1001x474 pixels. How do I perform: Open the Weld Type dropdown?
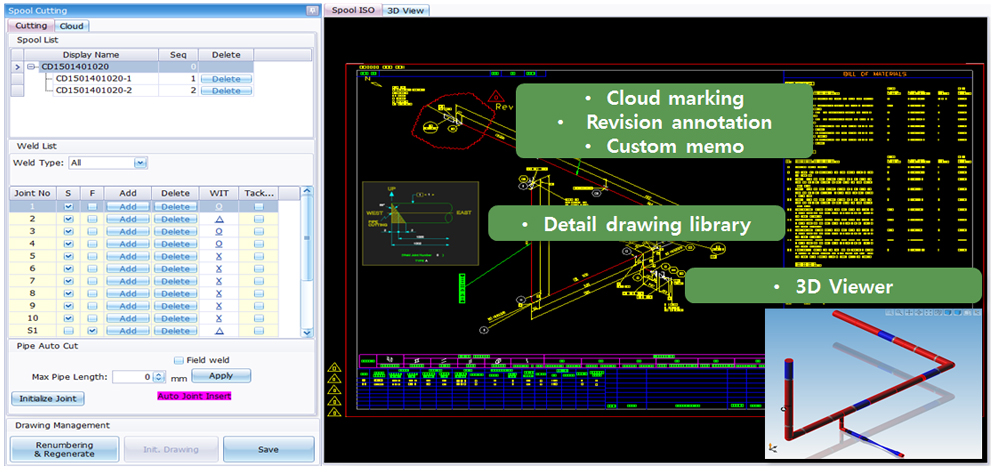coord(140,162)
